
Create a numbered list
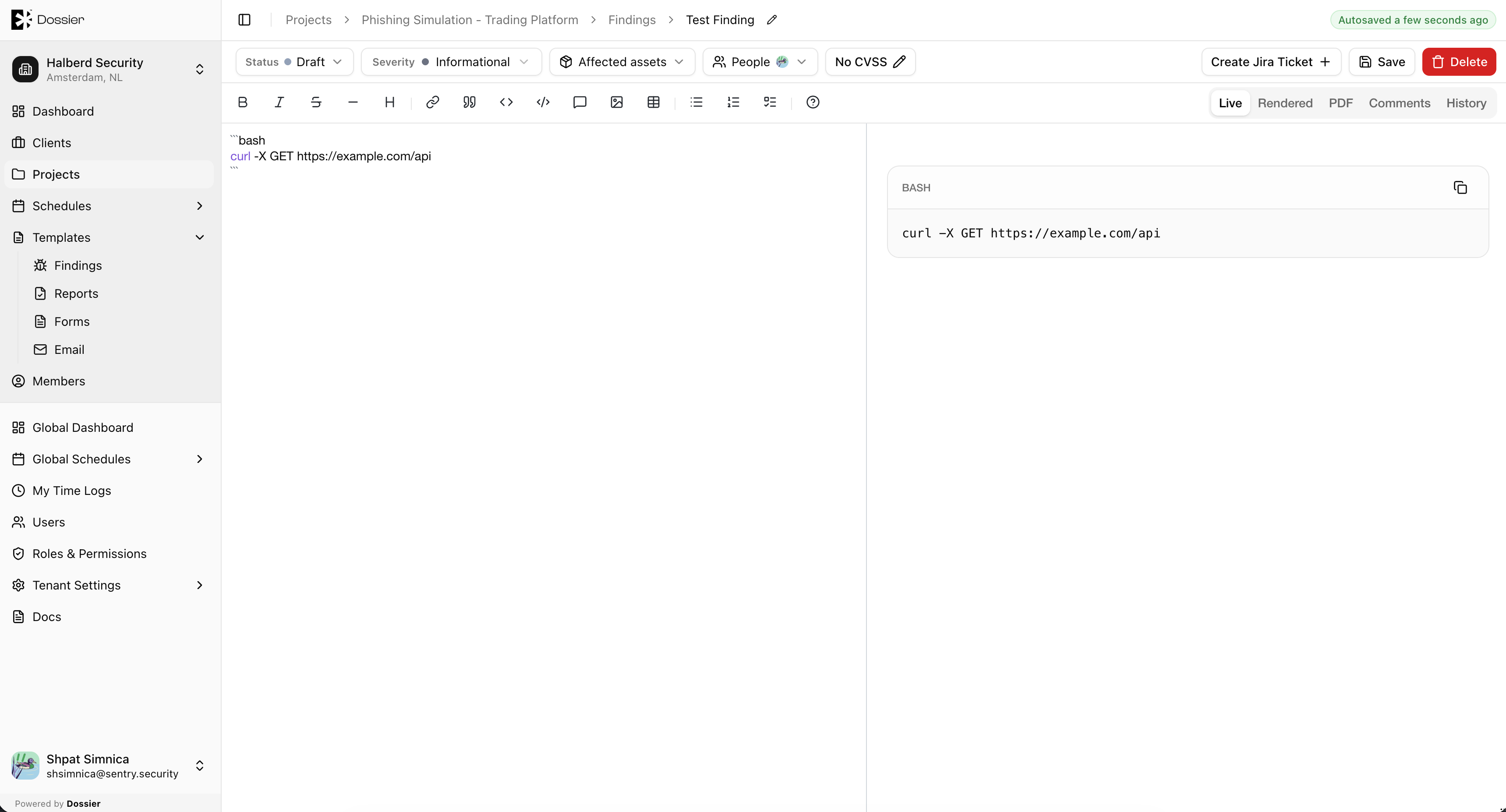point(733,102)
